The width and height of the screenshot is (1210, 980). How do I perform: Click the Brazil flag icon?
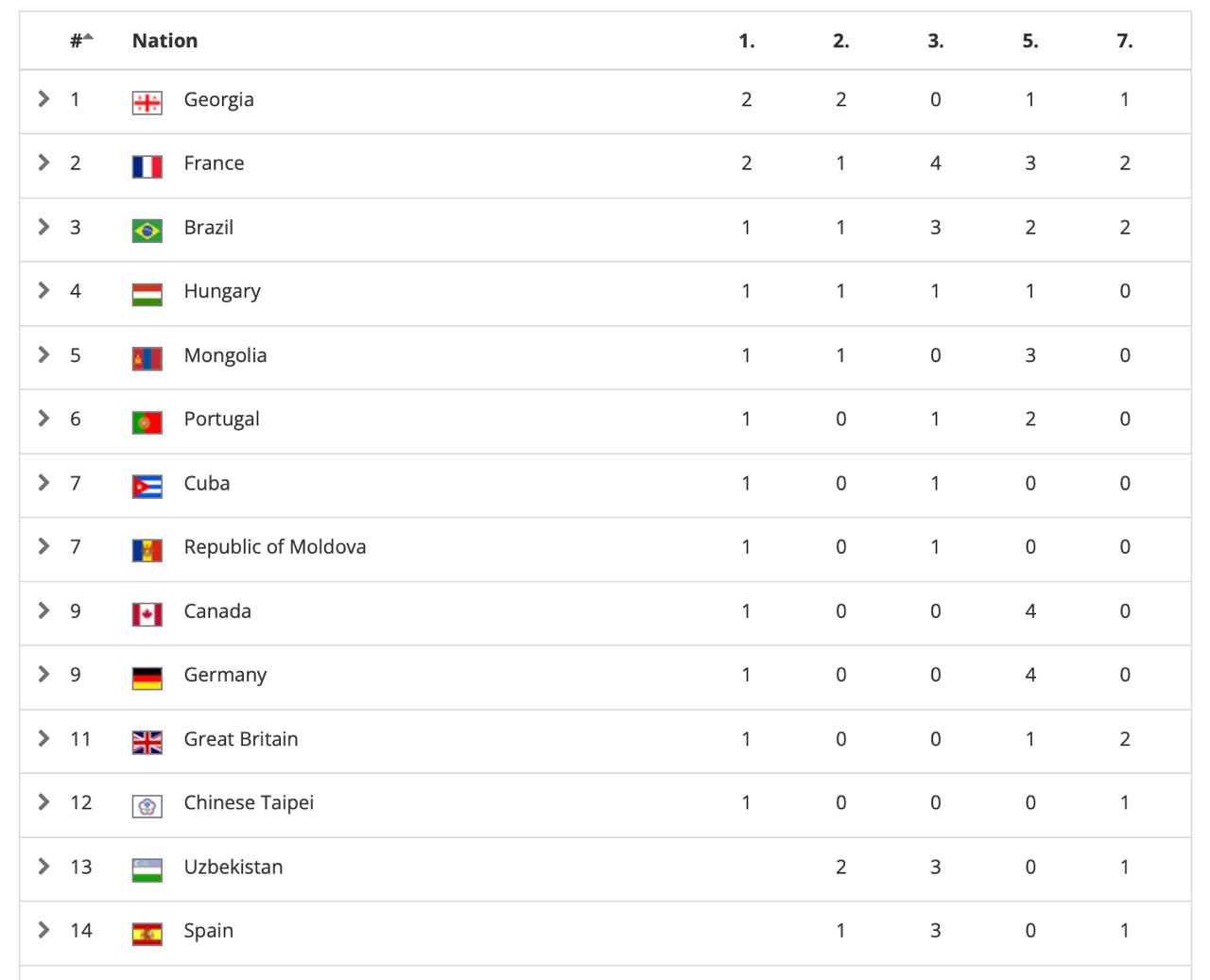(147, 230)
